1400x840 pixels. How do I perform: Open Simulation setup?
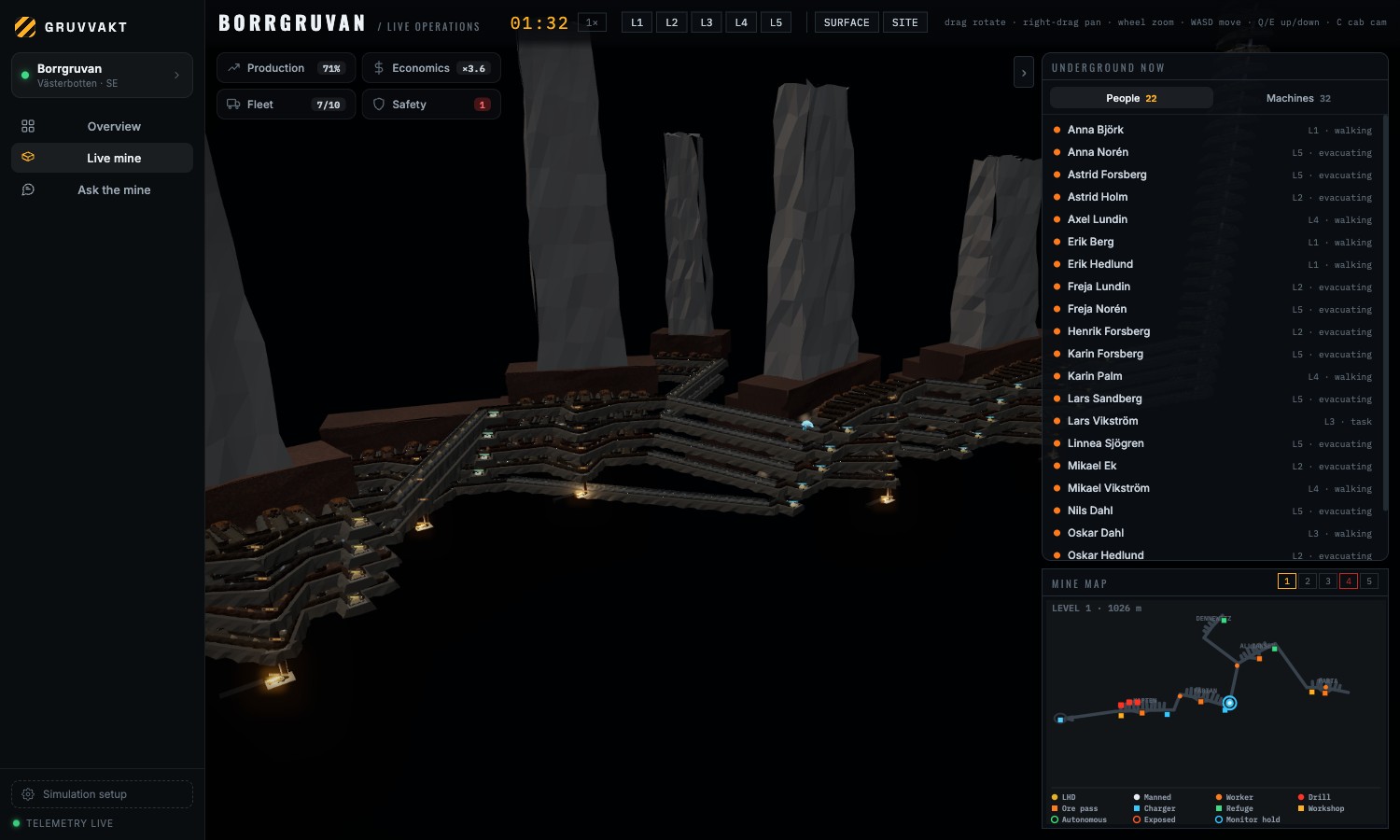(102, 794)
